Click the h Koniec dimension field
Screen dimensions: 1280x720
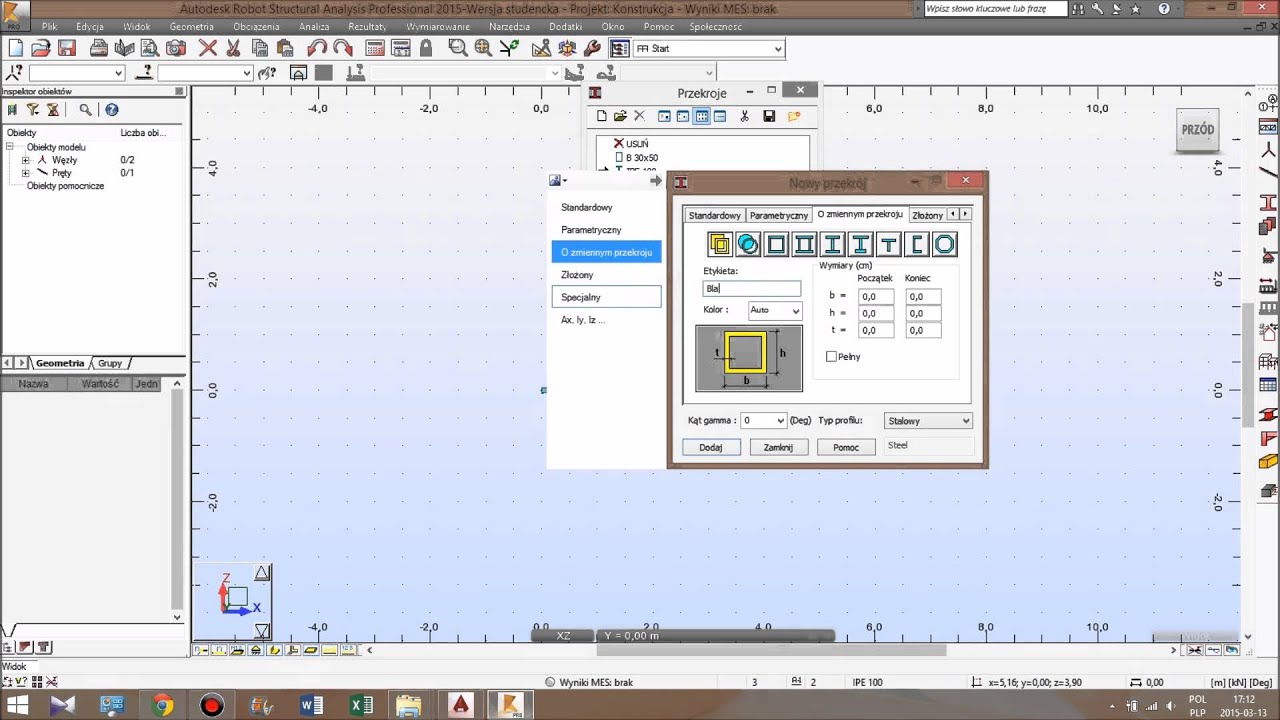[x=923, y=313]
